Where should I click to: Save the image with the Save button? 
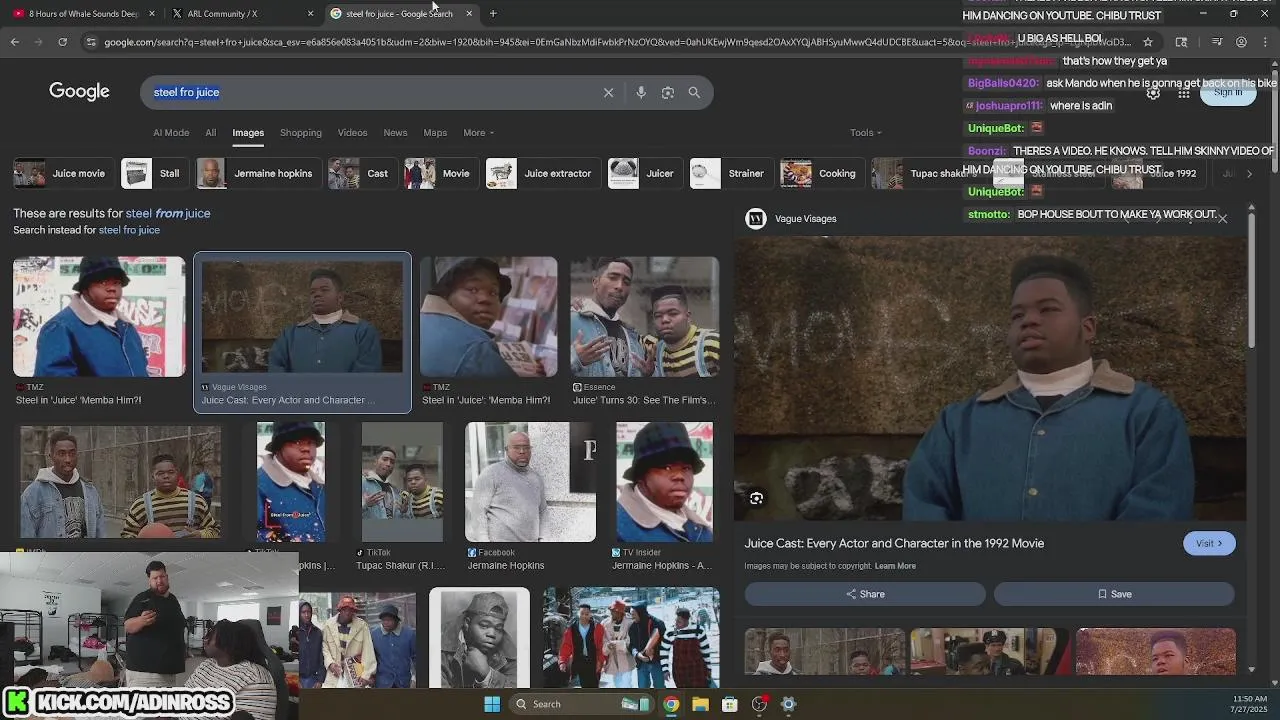(x=1114, y=594)
